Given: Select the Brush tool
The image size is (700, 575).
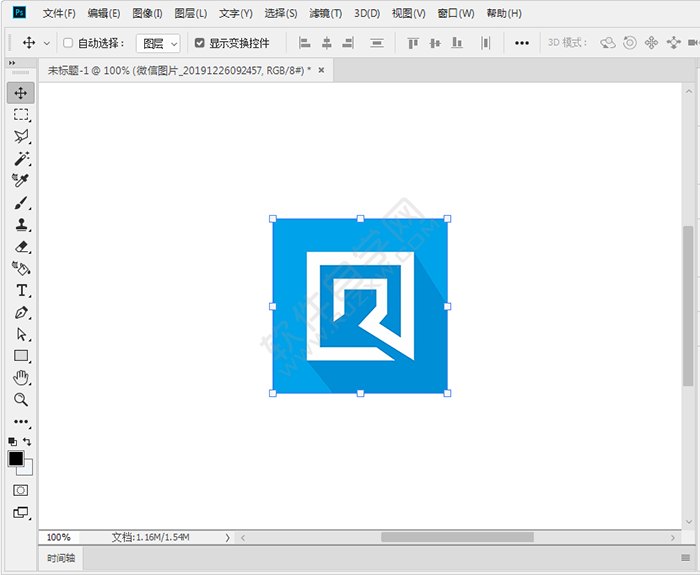Looking at the screenshot, I should click(21, 203).
